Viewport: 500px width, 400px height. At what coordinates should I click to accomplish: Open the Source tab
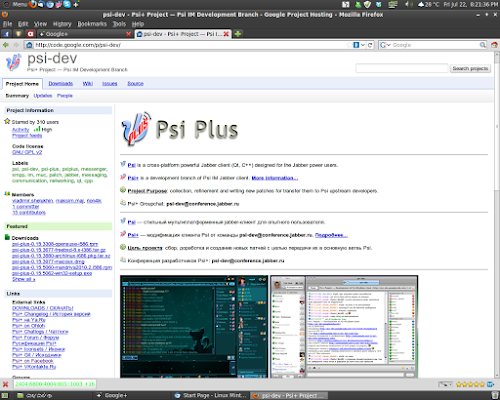pos(135,83)
